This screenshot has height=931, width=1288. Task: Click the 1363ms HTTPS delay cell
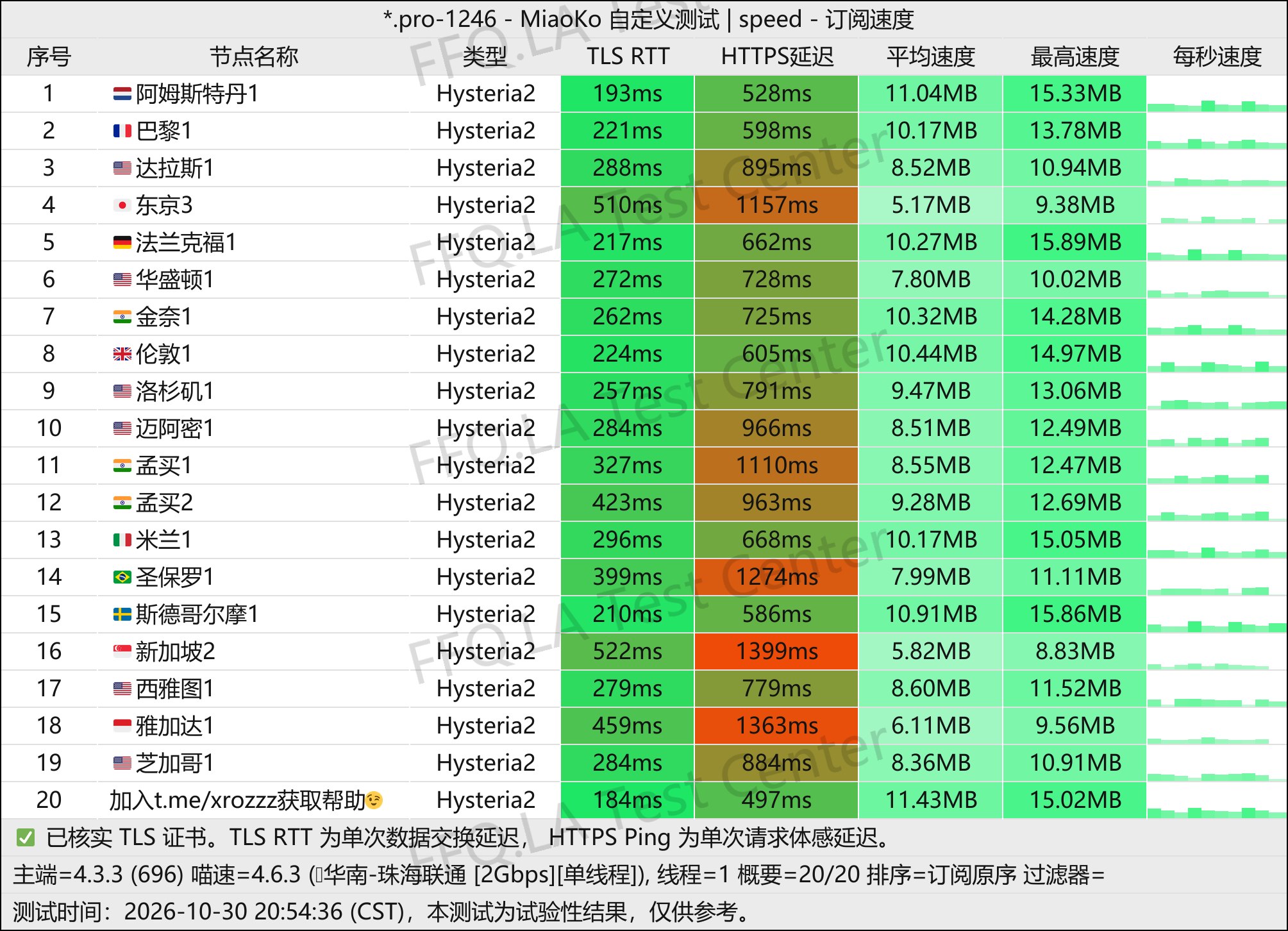[776, 726]
